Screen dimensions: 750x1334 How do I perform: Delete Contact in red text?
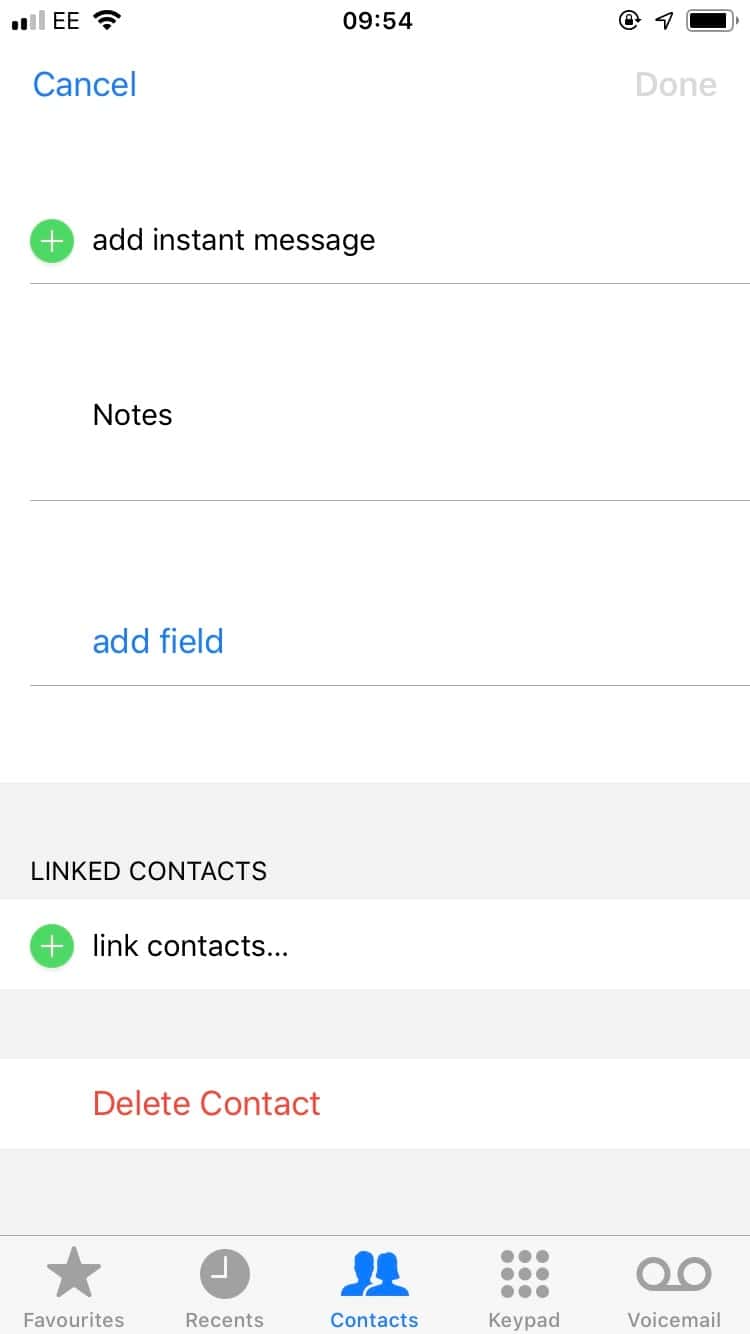click(x=207, y=1103)
